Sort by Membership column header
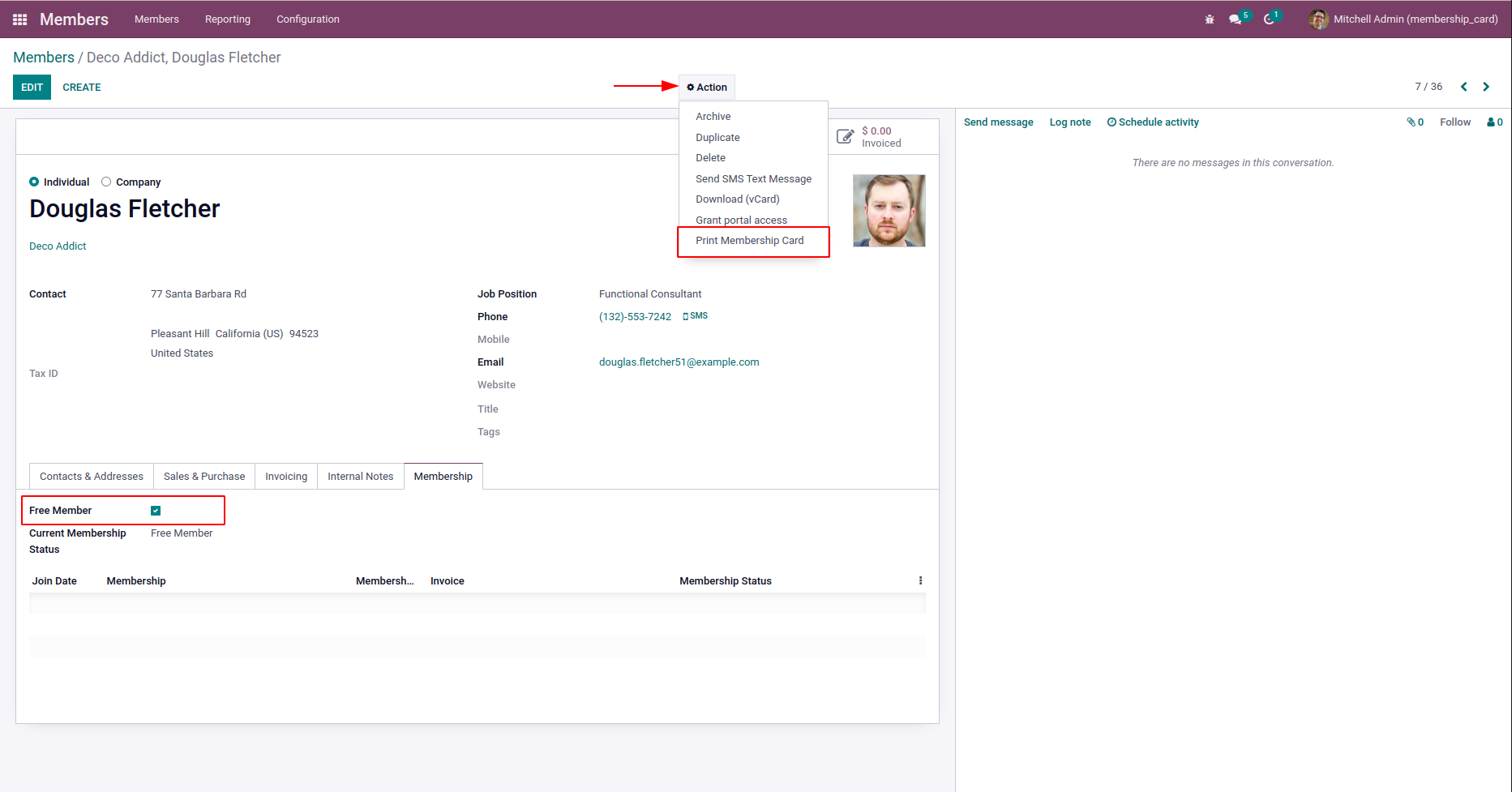The width and height of the screenshot is (1512, 792). click(x=136, y=581)
